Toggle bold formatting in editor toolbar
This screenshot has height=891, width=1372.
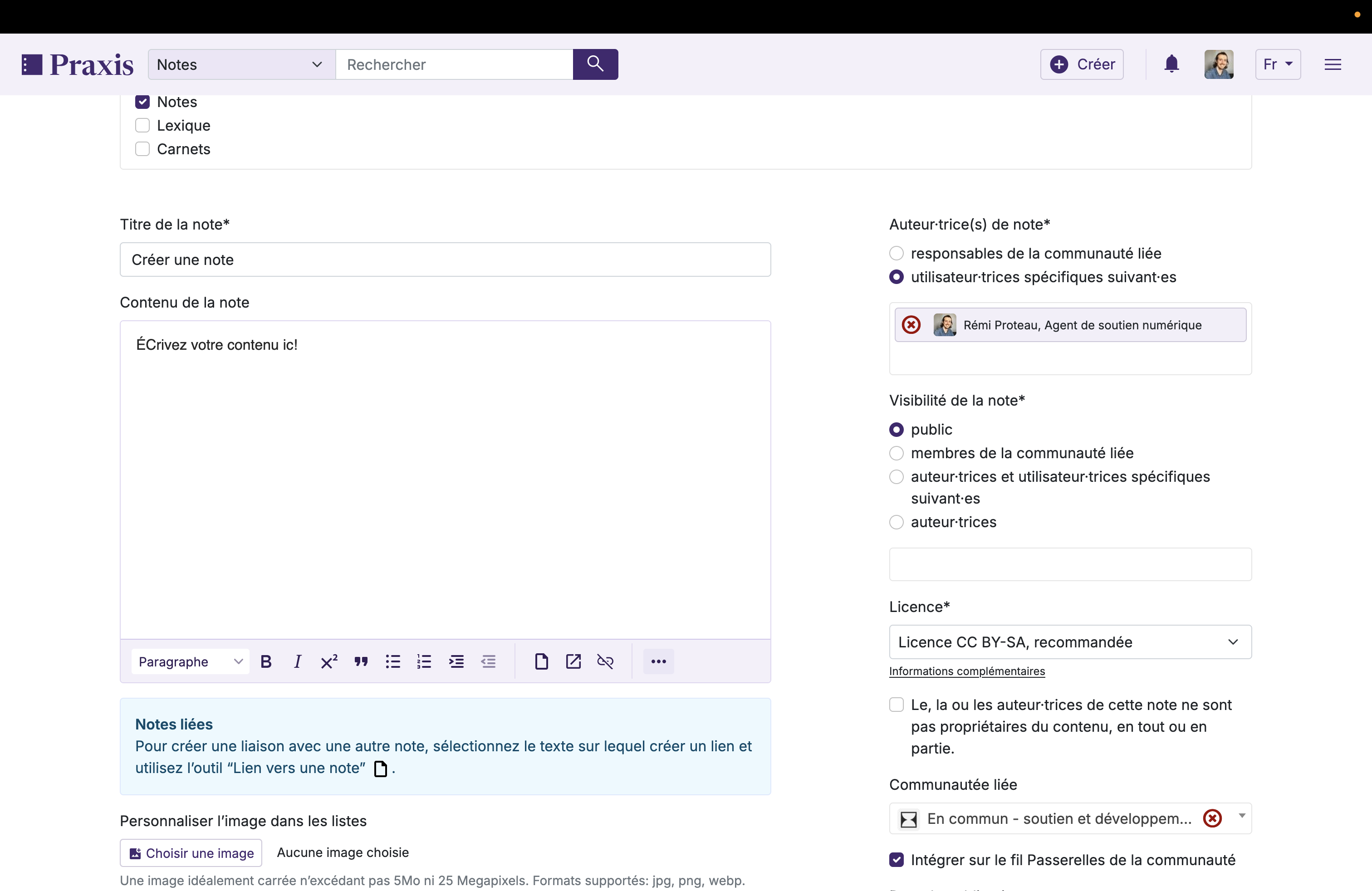click(x=266, y=661)
